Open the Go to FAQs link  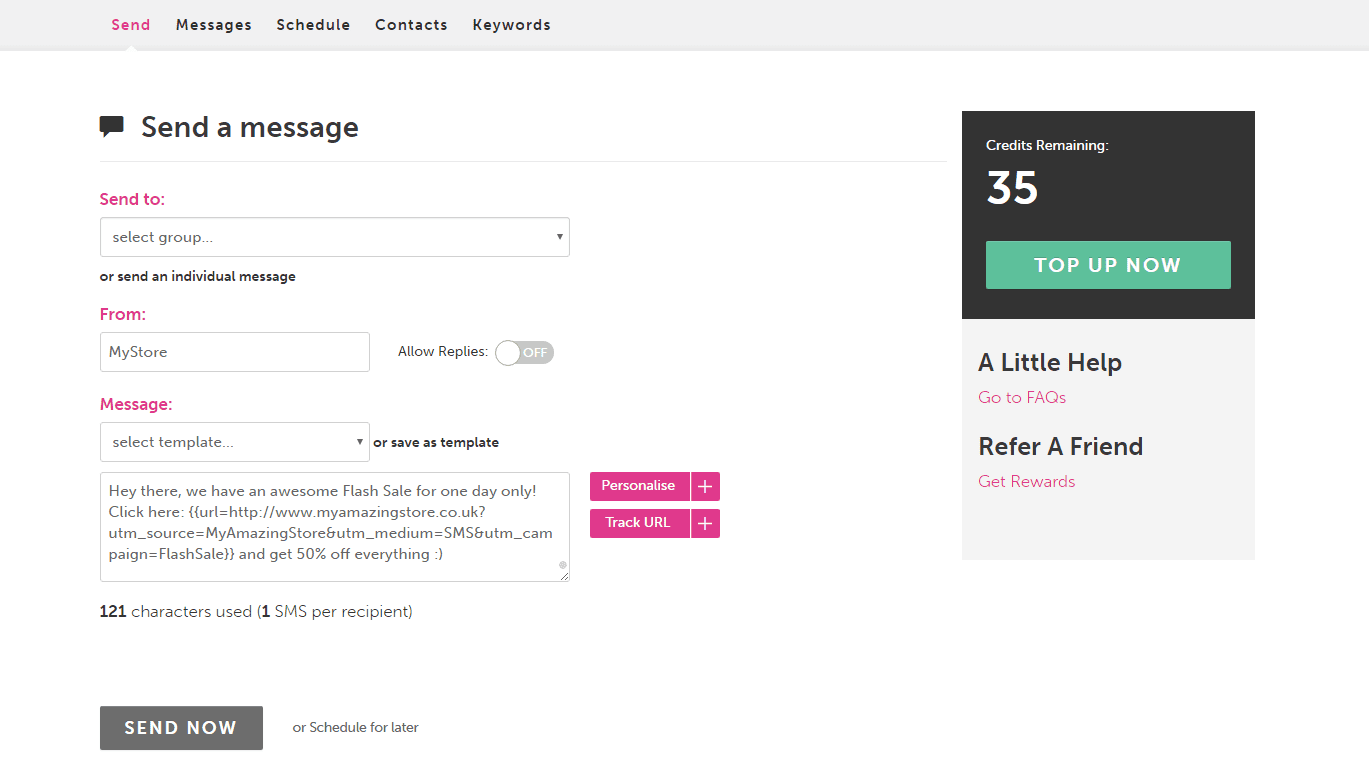coord(1022,398)
